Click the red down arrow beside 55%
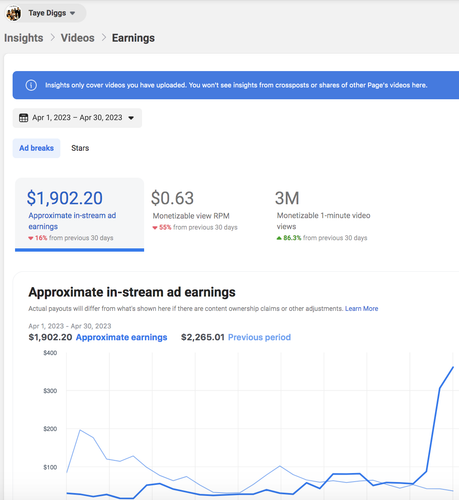This screenshot has width=459, height=500. pyautogui.click(x=155, y=228)
